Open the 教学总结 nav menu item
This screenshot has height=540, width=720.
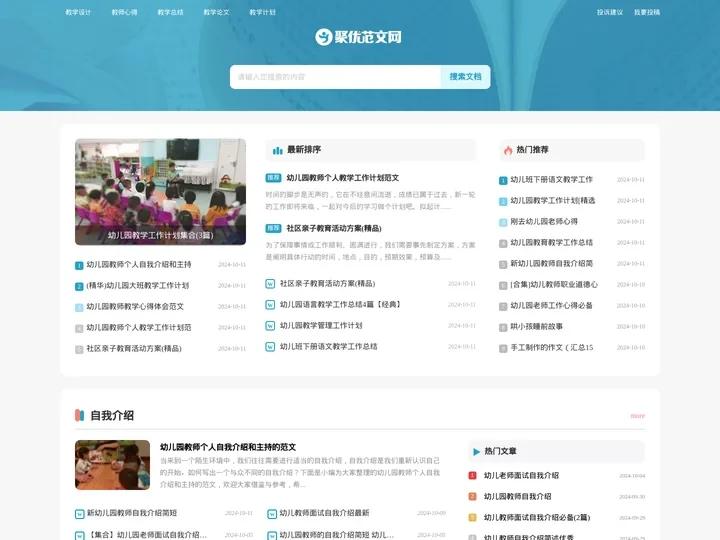click(x=170, y=12)
